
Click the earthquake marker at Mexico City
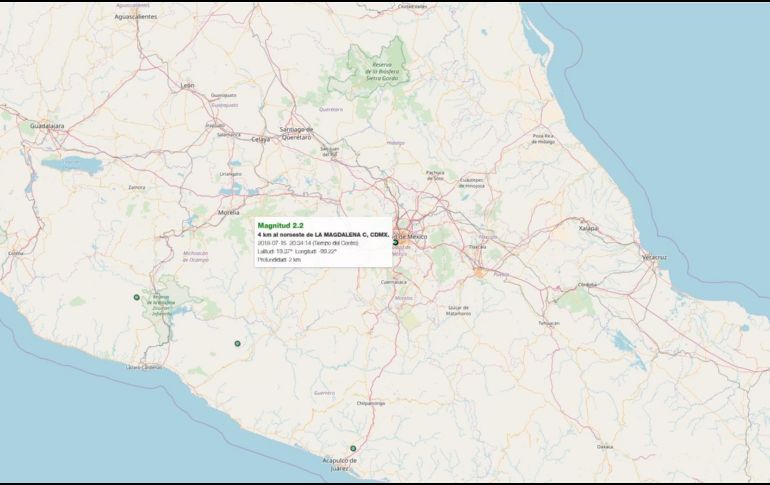click(x=395, y=243)
